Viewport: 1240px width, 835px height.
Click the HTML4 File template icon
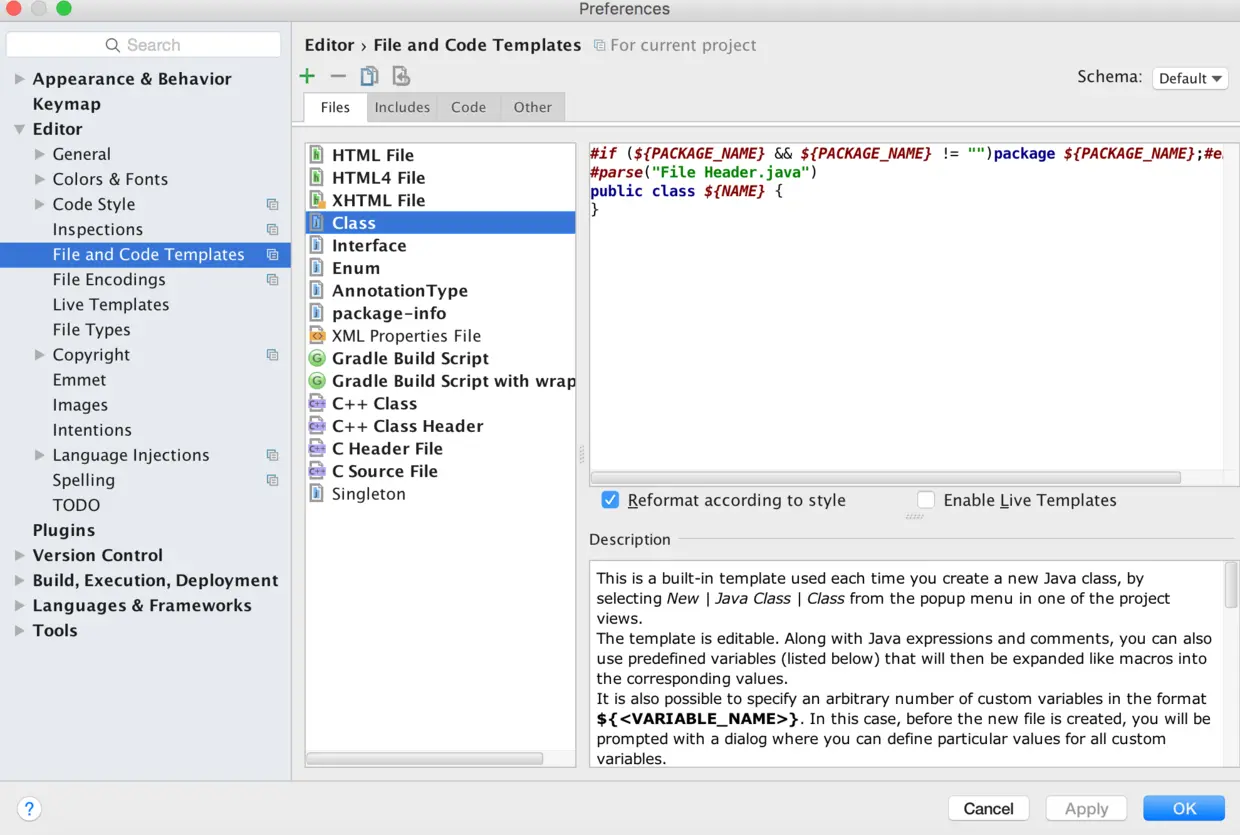click(317, 177)
